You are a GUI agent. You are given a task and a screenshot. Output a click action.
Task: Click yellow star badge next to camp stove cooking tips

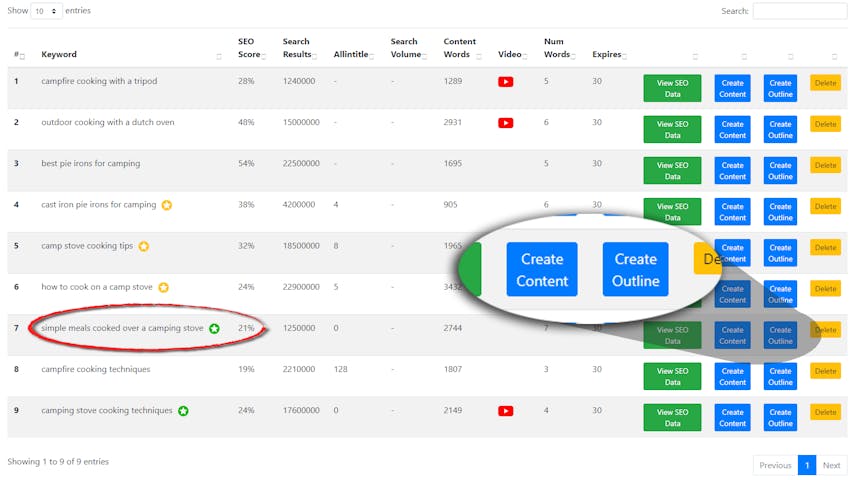144,246
